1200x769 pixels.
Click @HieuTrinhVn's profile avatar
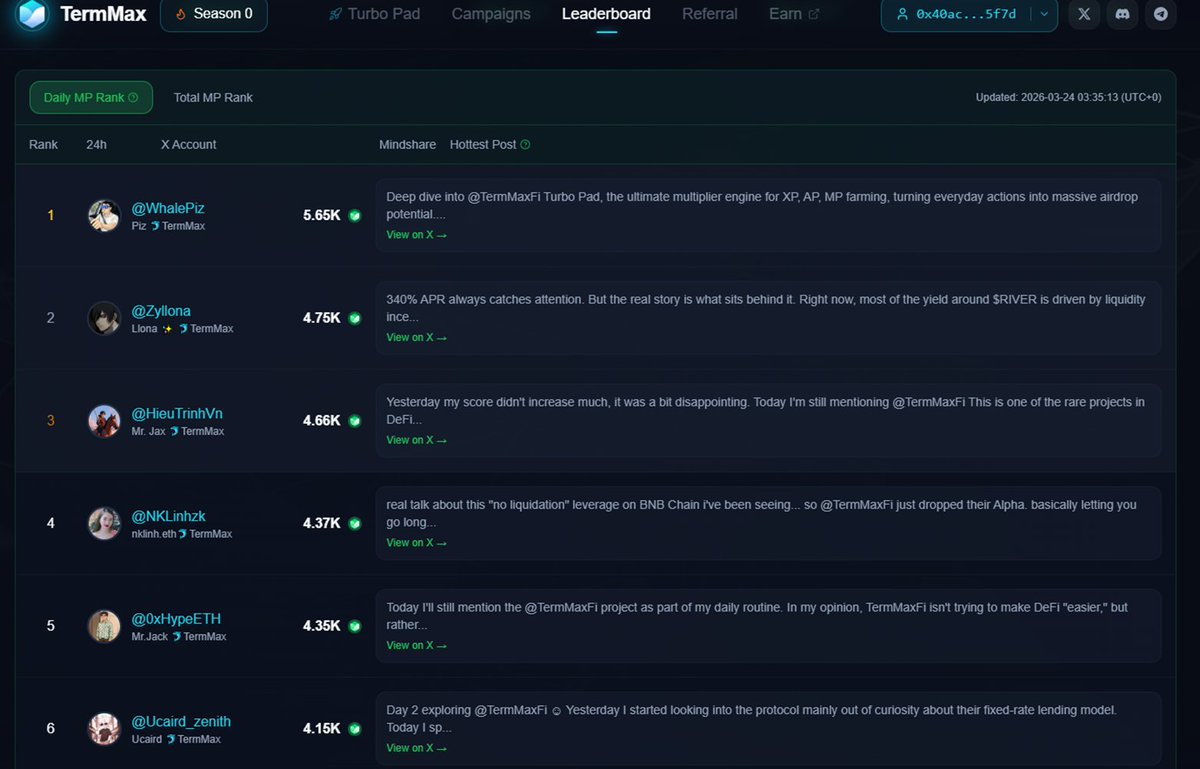click(x=104, y=420)
